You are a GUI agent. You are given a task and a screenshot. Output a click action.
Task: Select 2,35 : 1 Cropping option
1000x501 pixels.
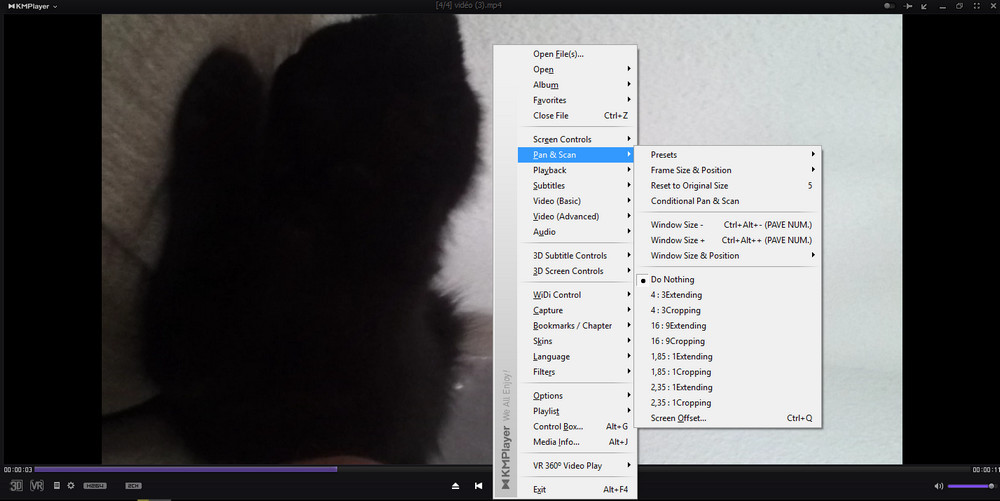(728, 403)
